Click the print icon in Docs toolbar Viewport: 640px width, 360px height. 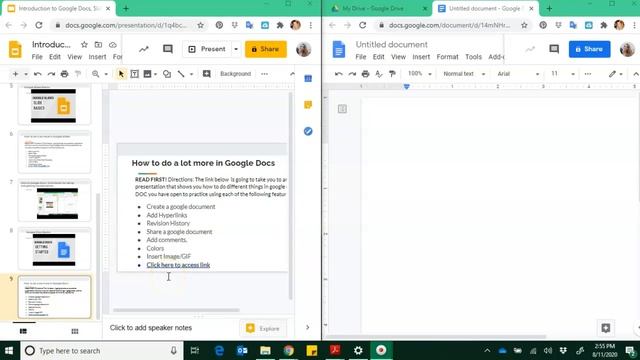[x=365, y=74]
